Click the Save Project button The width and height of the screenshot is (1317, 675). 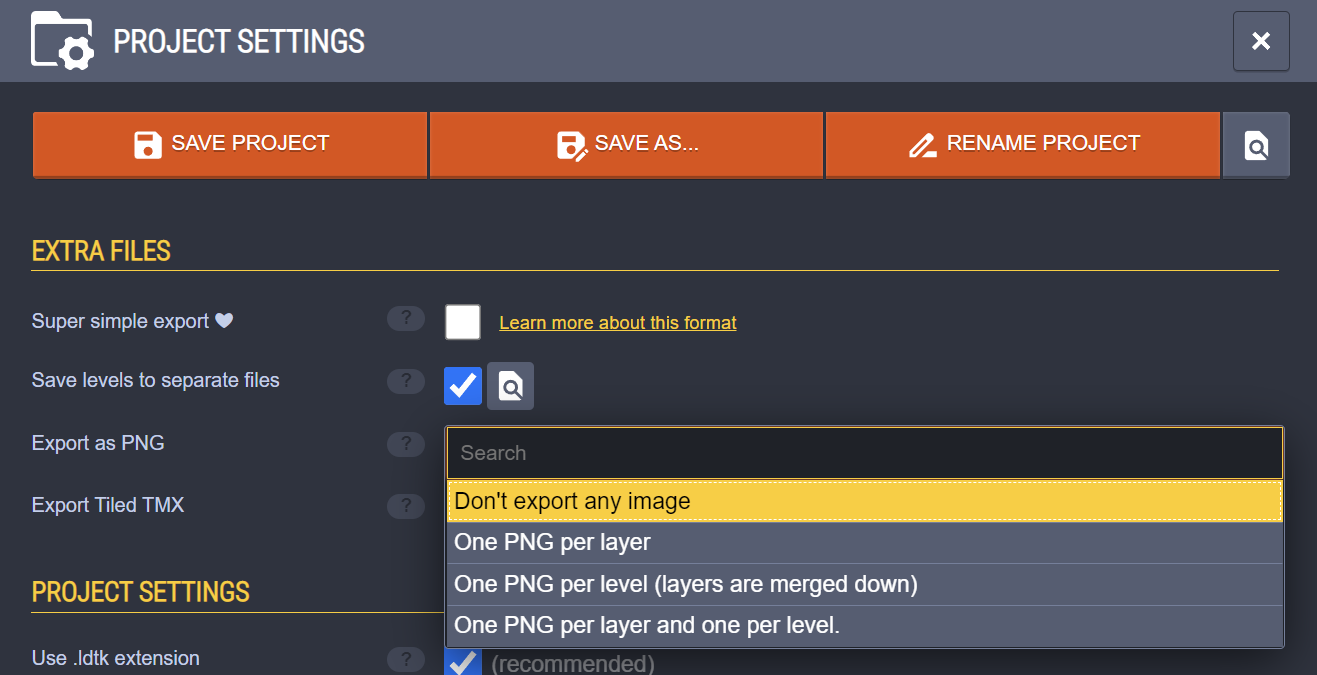pyautogui.click(x=231, y=144)
